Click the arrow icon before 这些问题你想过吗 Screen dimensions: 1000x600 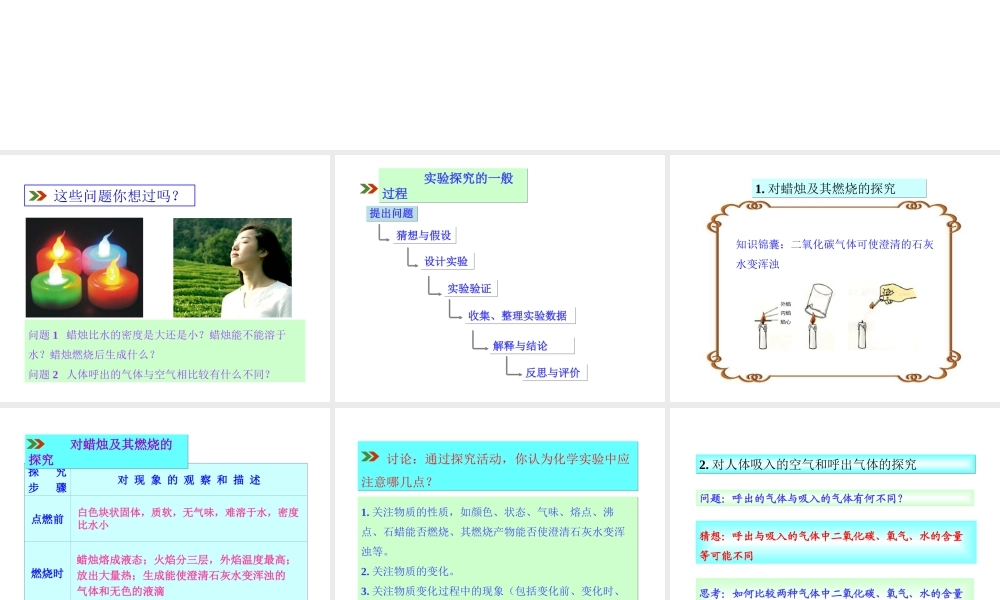point(38,196)
